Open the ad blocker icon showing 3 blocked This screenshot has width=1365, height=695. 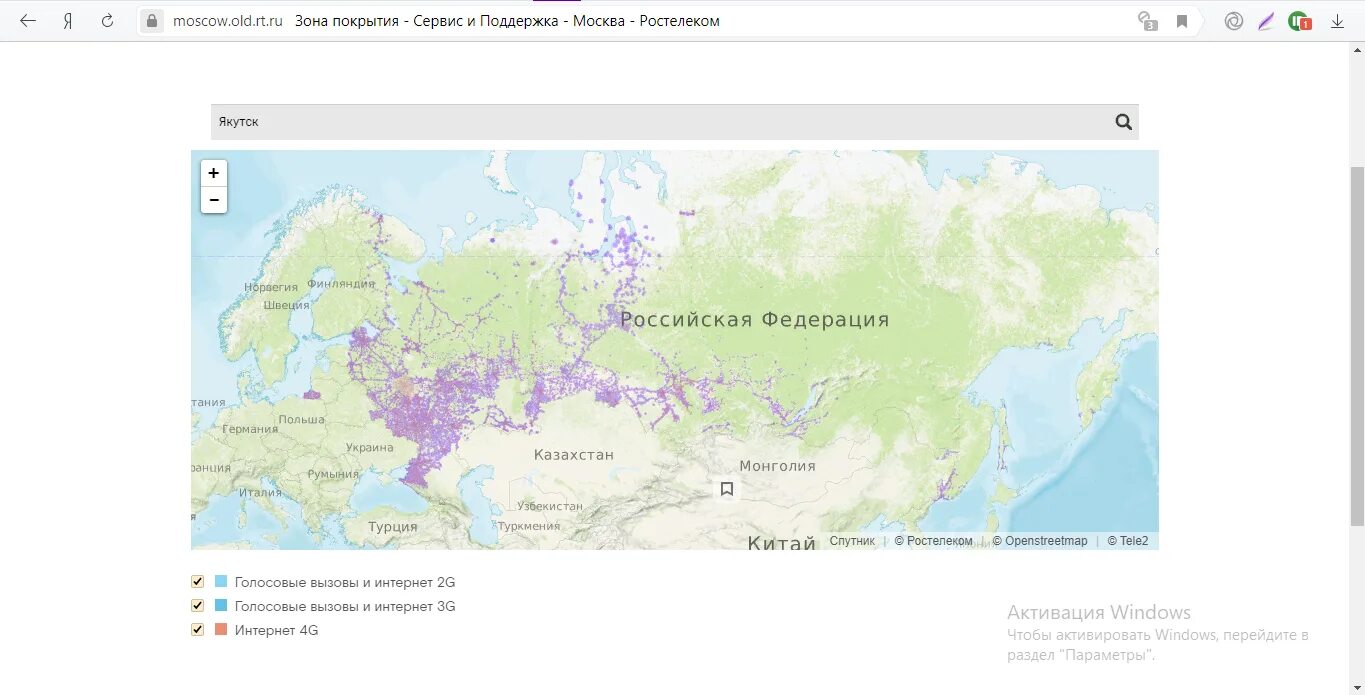[1149, 19]
